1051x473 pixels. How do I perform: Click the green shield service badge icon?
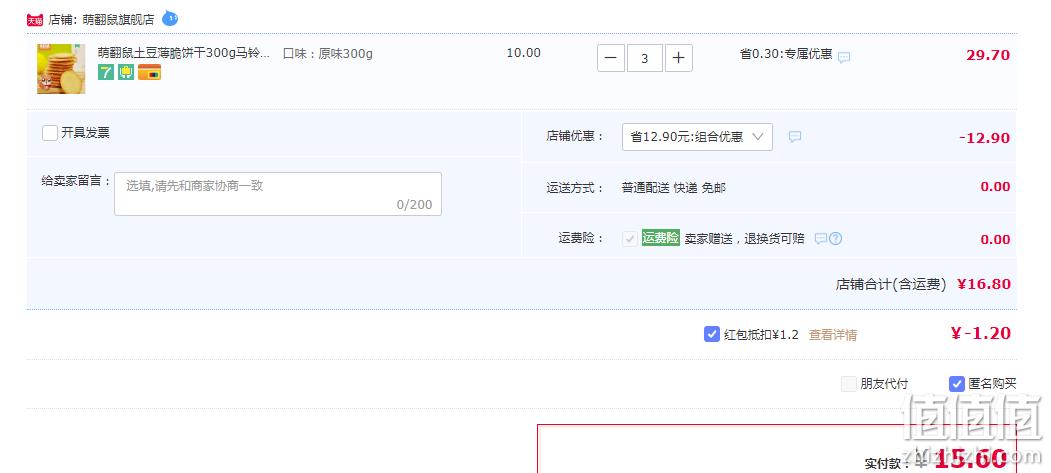click(126, 72)
